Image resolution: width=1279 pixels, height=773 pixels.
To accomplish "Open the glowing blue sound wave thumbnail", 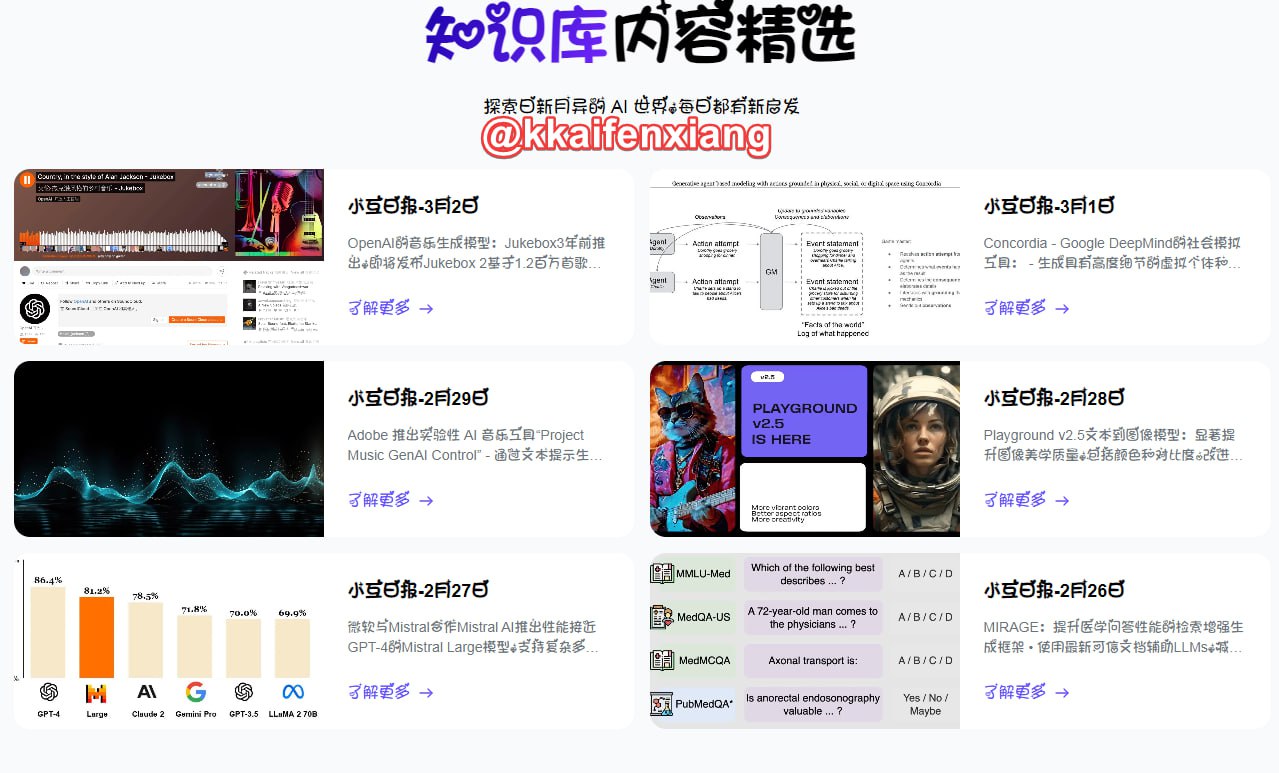I will point(169,449).
